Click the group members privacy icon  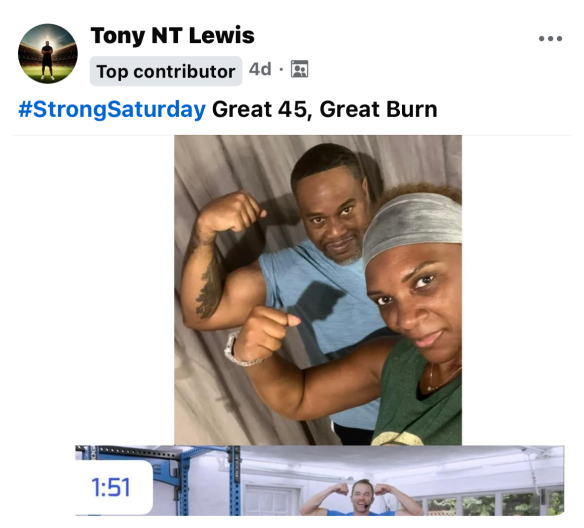tap(299, 69)
